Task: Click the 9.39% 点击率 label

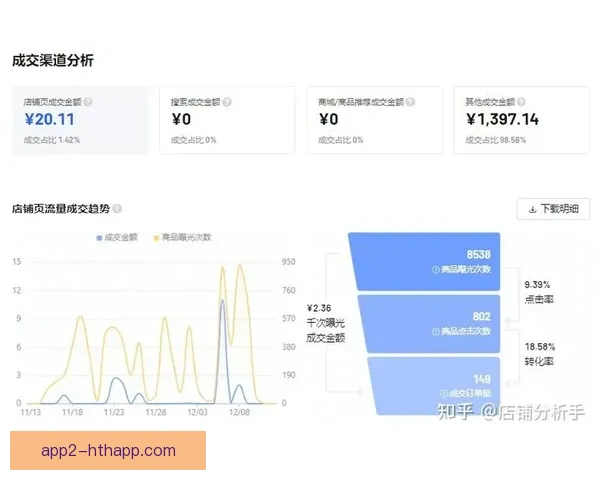Action: (538, 292)
